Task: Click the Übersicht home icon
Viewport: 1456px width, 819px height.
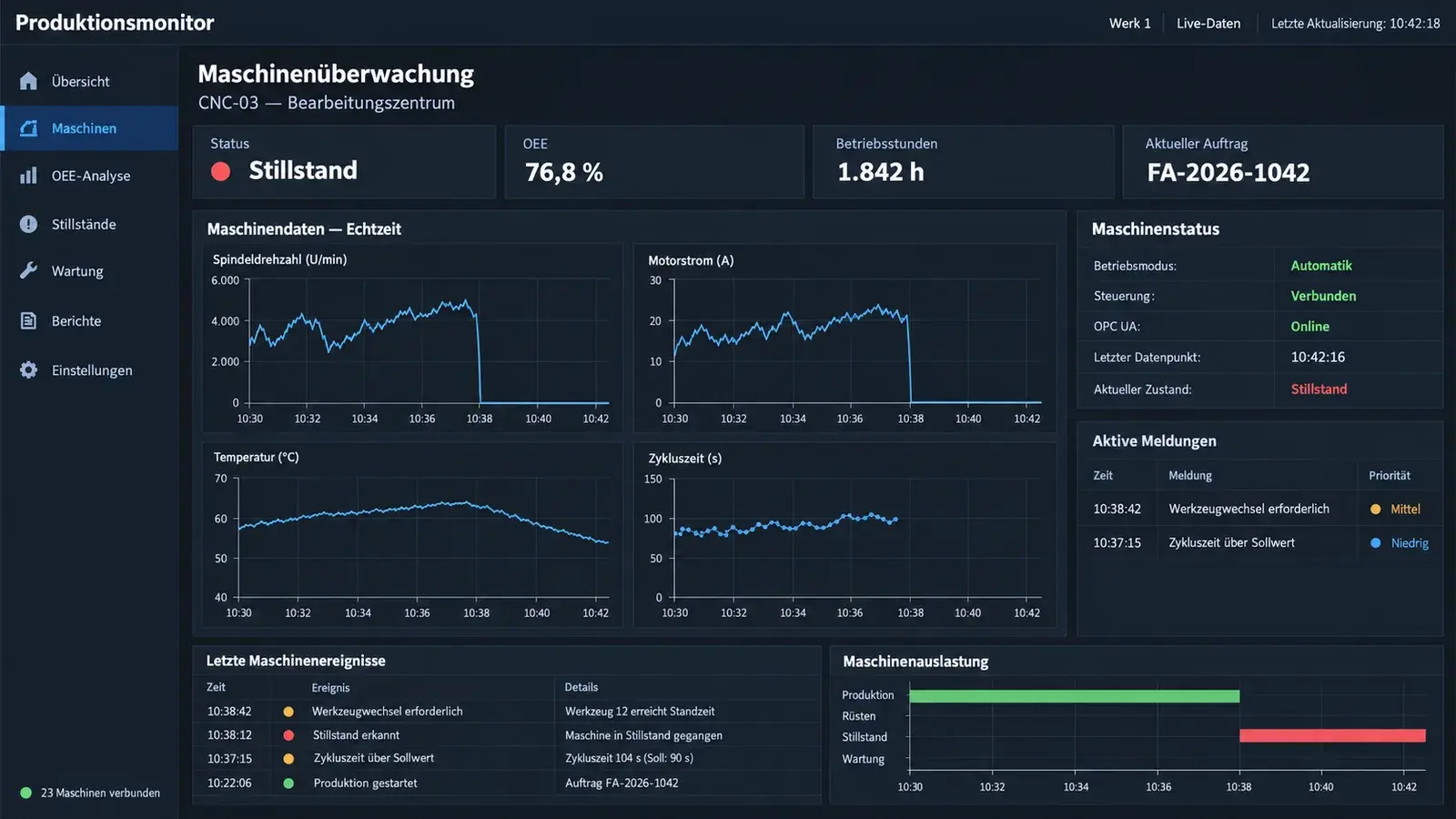Action: (28, 81)
